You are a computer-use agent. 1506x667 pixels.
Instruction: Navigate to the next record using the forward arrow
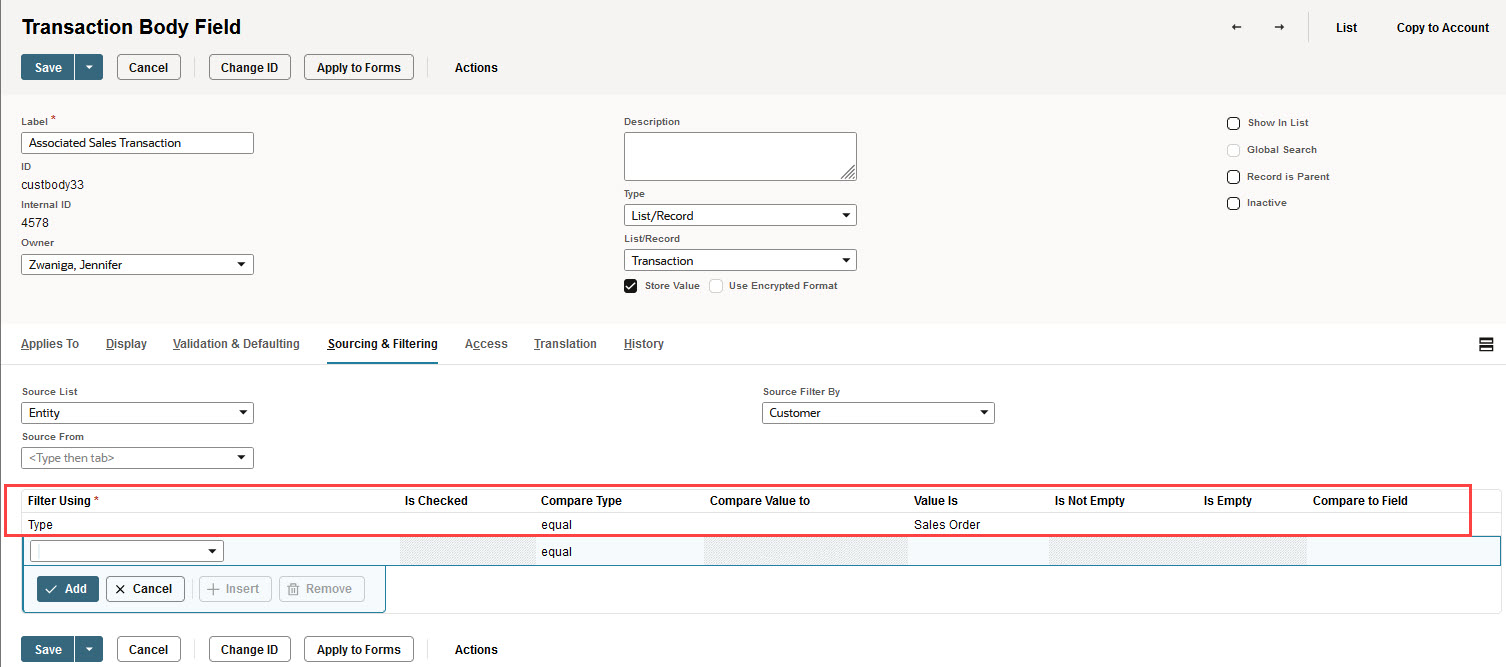point(1279,28)
